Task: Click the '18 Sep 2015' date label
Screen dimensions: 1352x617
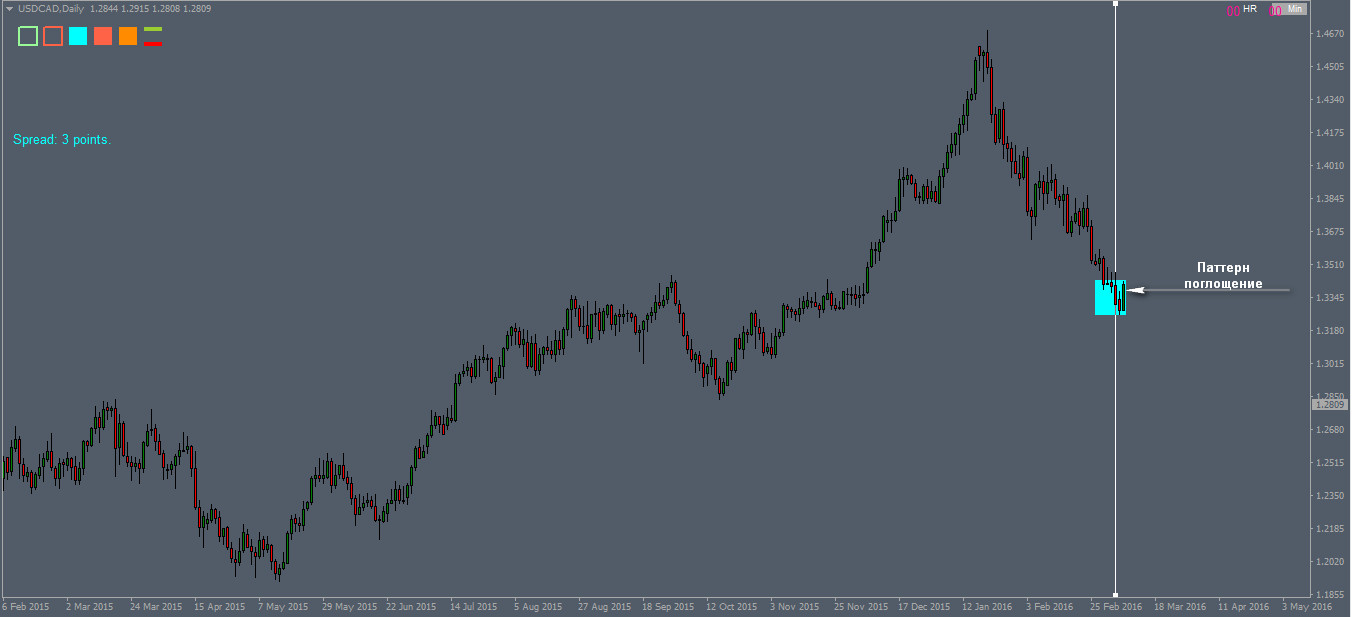Action: [668, 607]
